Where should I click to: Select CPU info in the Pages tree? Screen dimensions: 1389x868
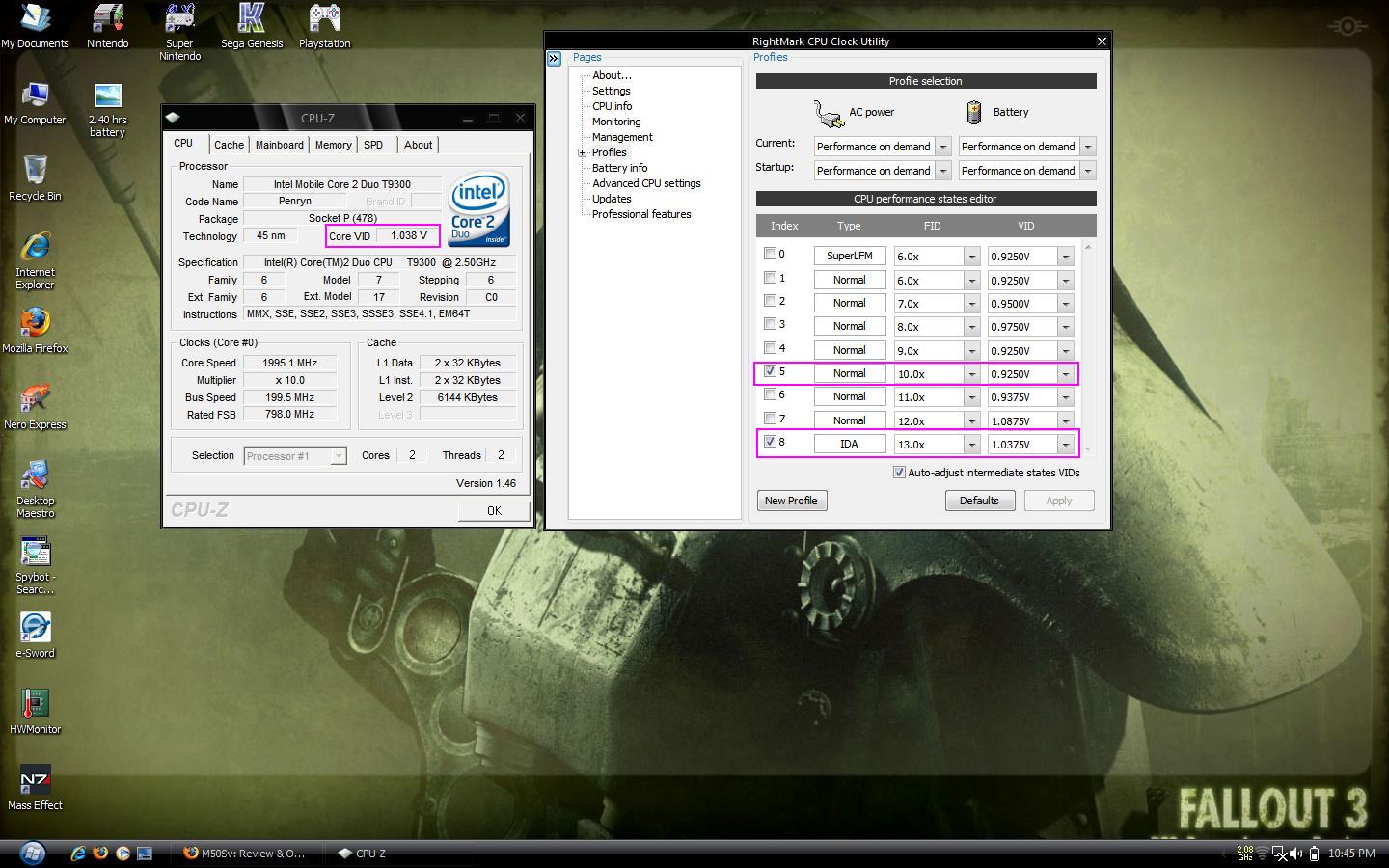[613, 106]
